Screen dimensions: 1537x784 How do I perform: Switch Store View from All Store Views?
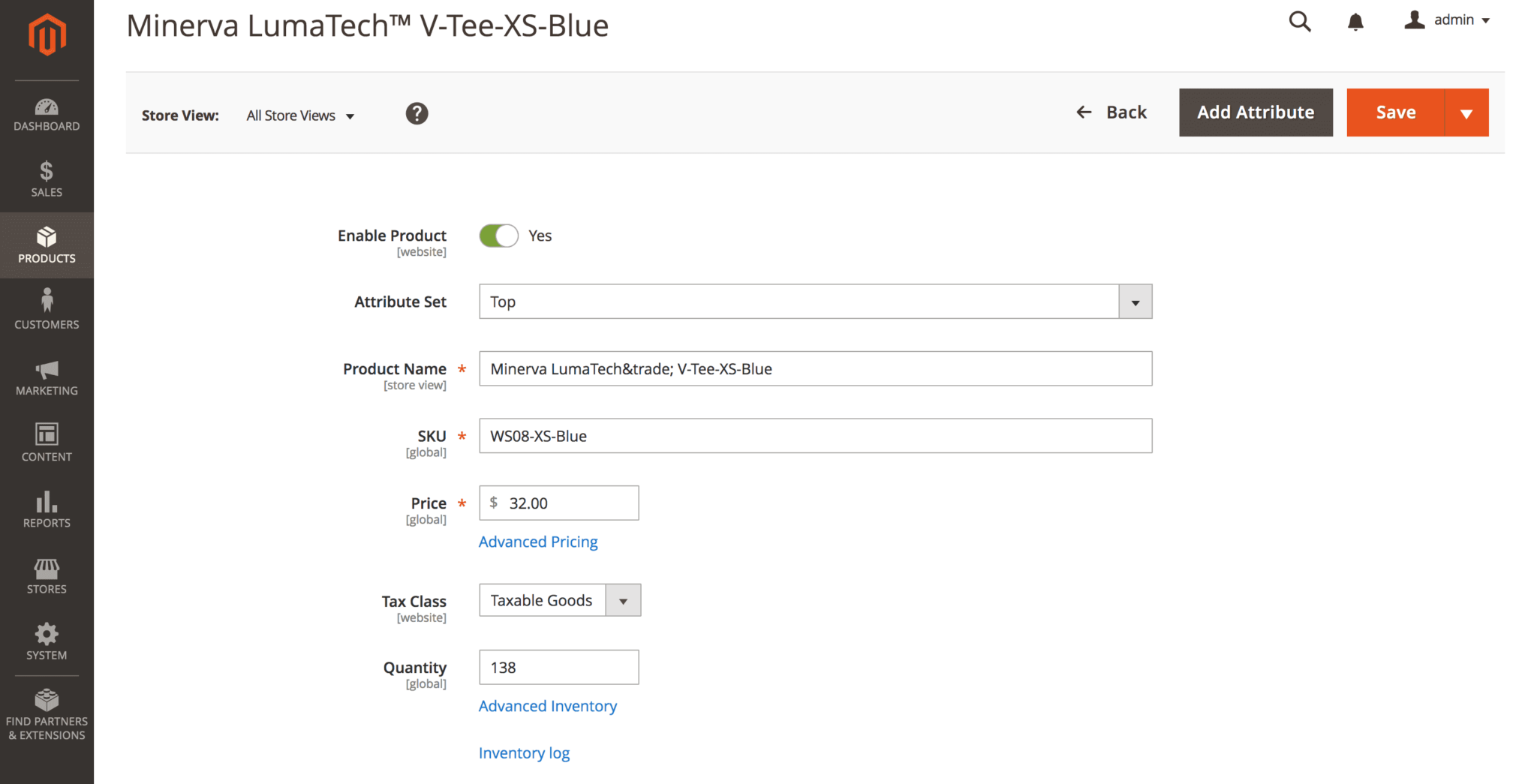300,116
